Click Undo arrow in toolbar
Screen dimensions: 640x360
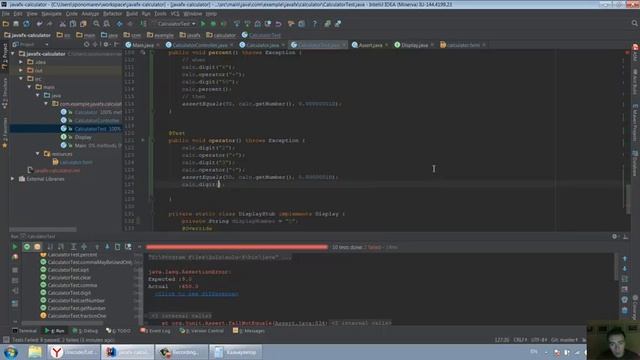pyautogui.click(x=39, y=24)
